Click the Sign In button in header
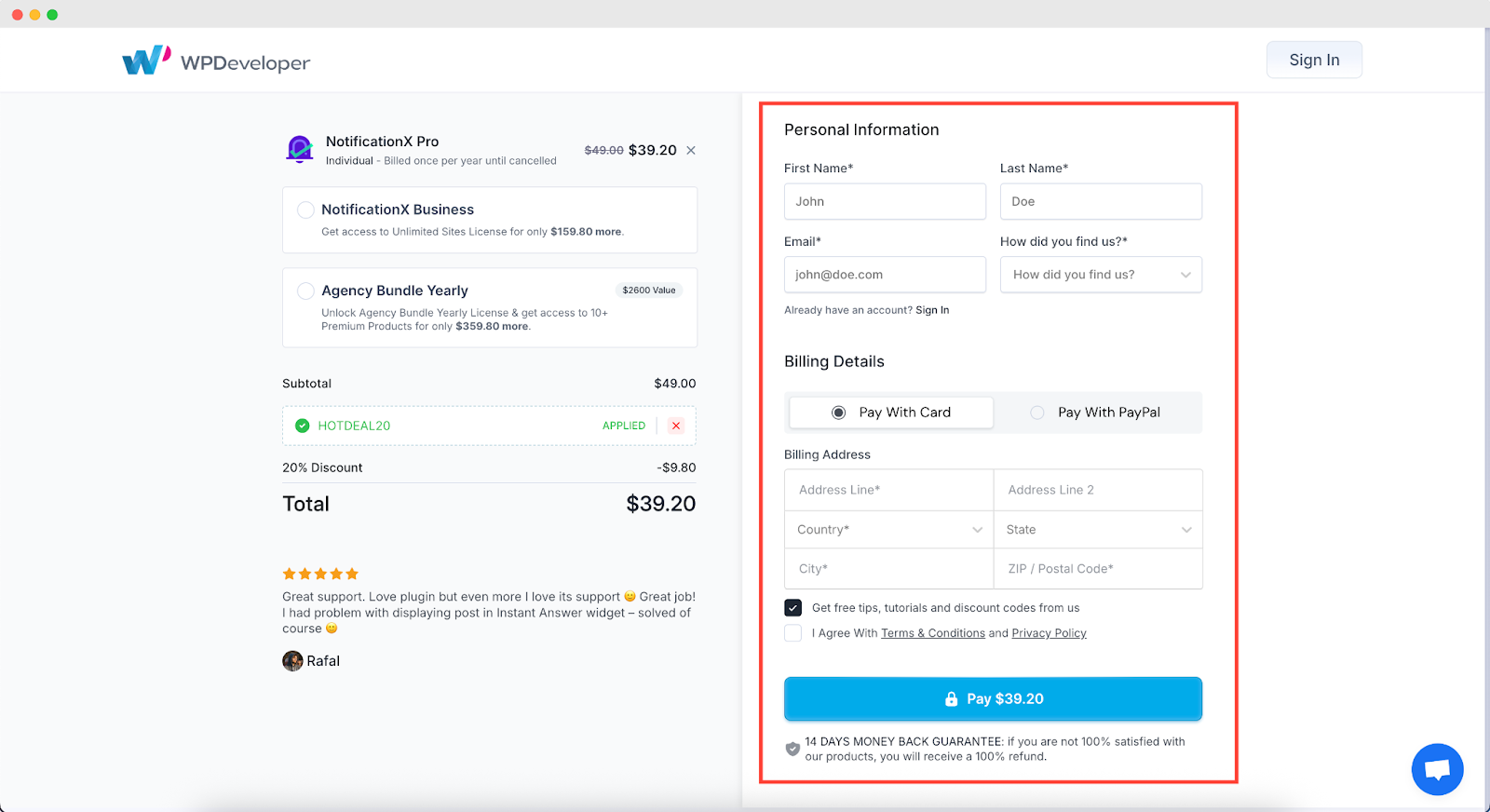1490x812 pixels. click(x=1314, y=60)
